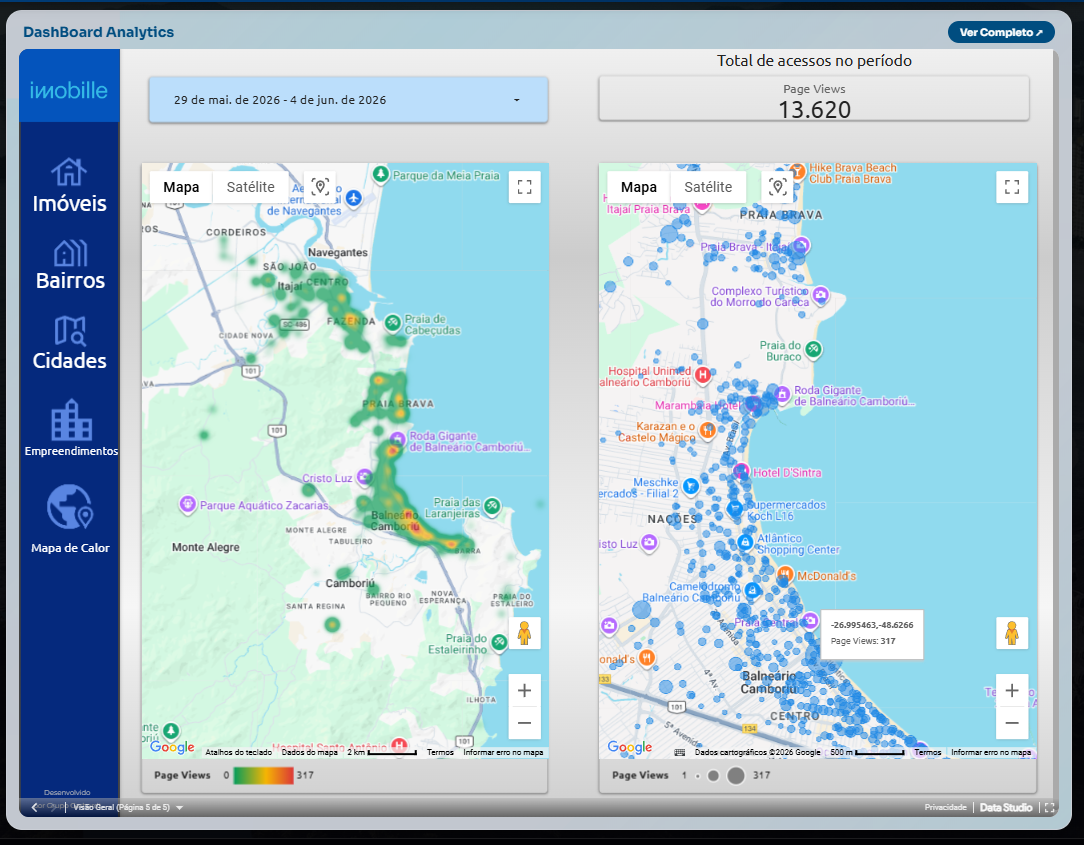Screen dimensions: 1084x845
Task: Click the Page Views 317 tooltip
Action: tap(871, 635)
